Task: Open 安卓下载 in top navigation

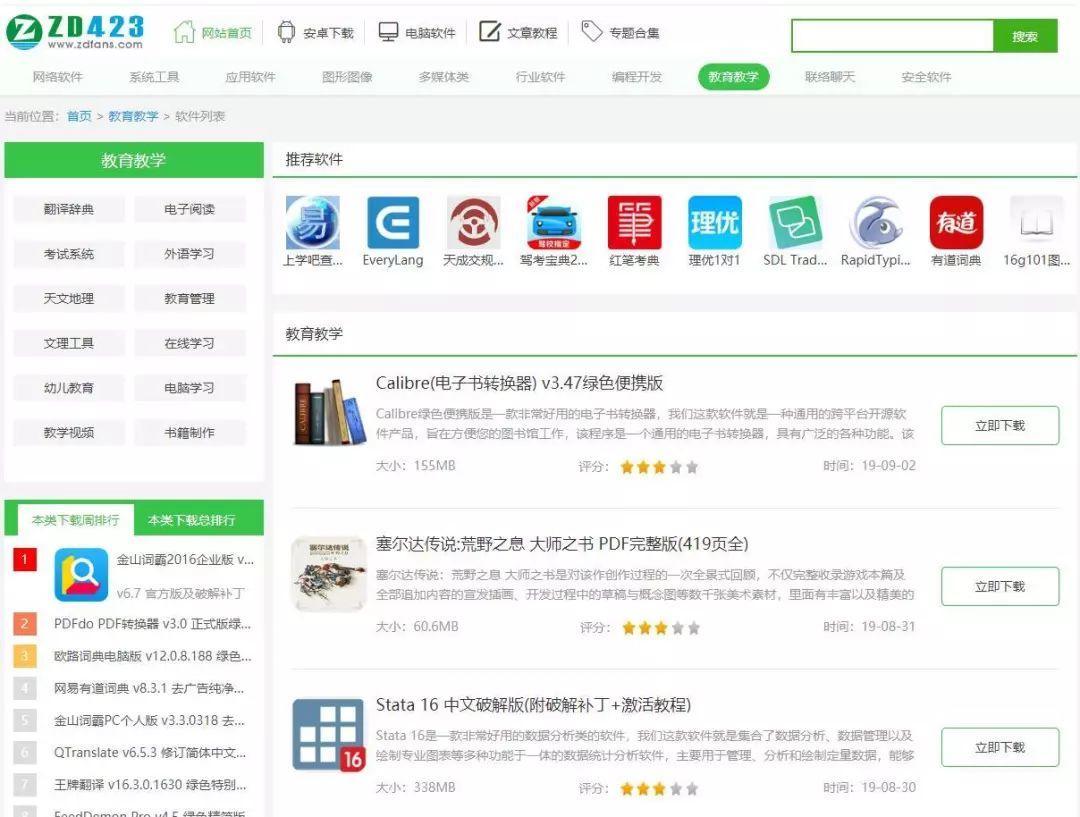Action: [315, 32]
